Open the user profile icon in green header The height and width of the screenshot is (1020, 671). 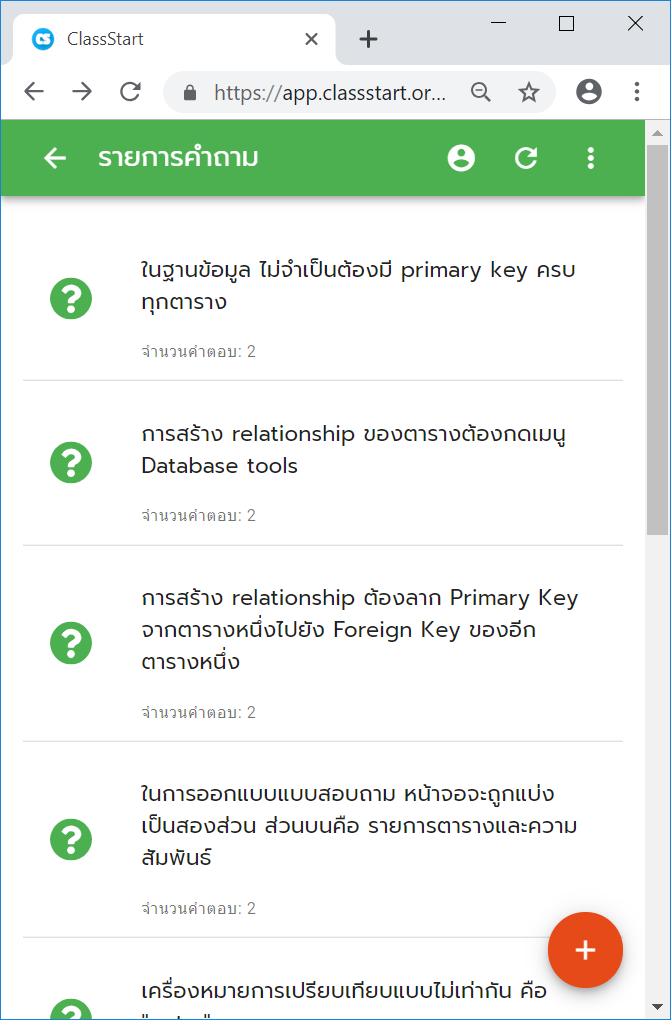(x=461, y=158)
